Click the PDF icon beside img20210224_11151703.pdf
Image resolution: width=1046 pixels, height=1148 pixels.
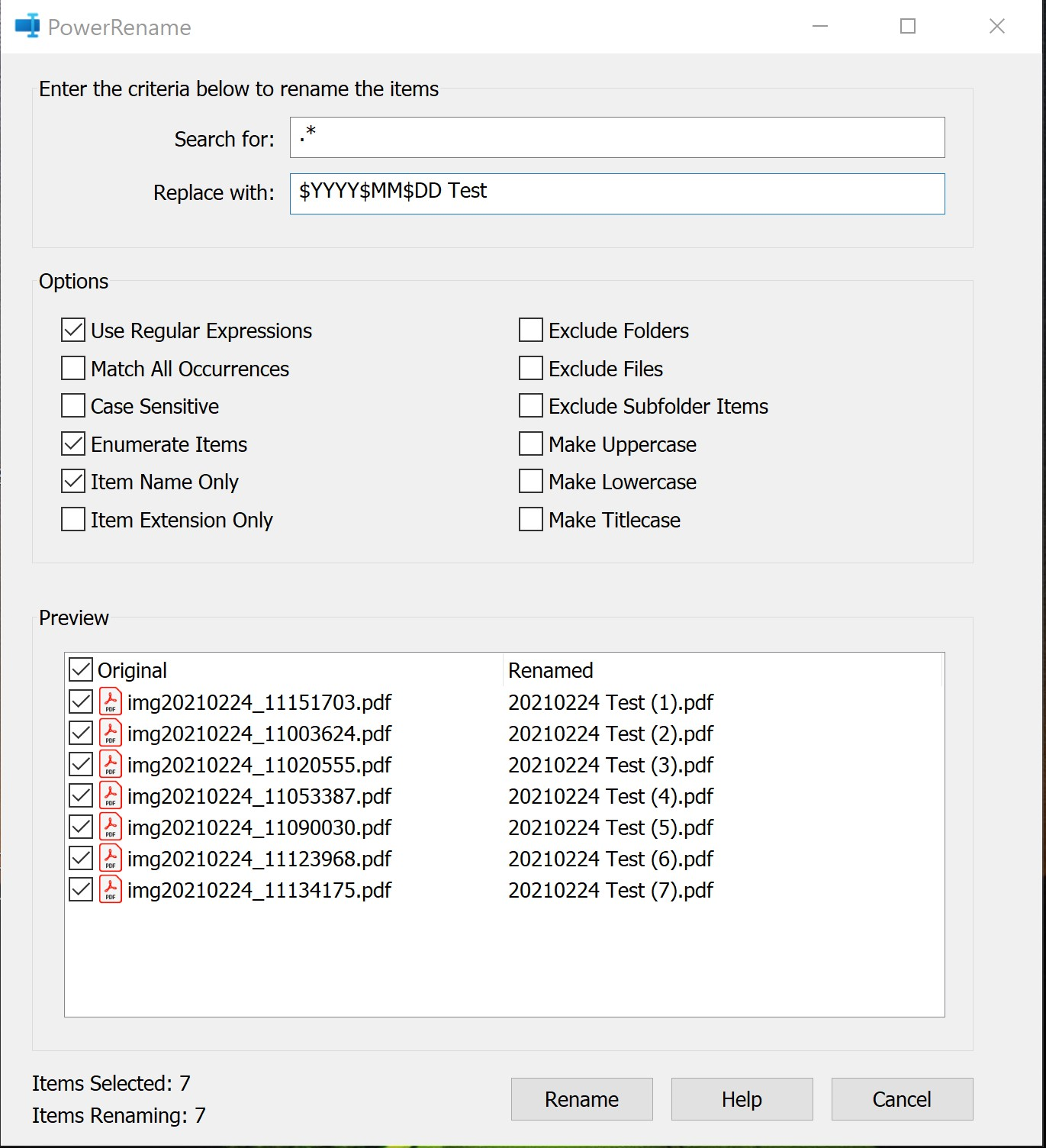point(110,701)
